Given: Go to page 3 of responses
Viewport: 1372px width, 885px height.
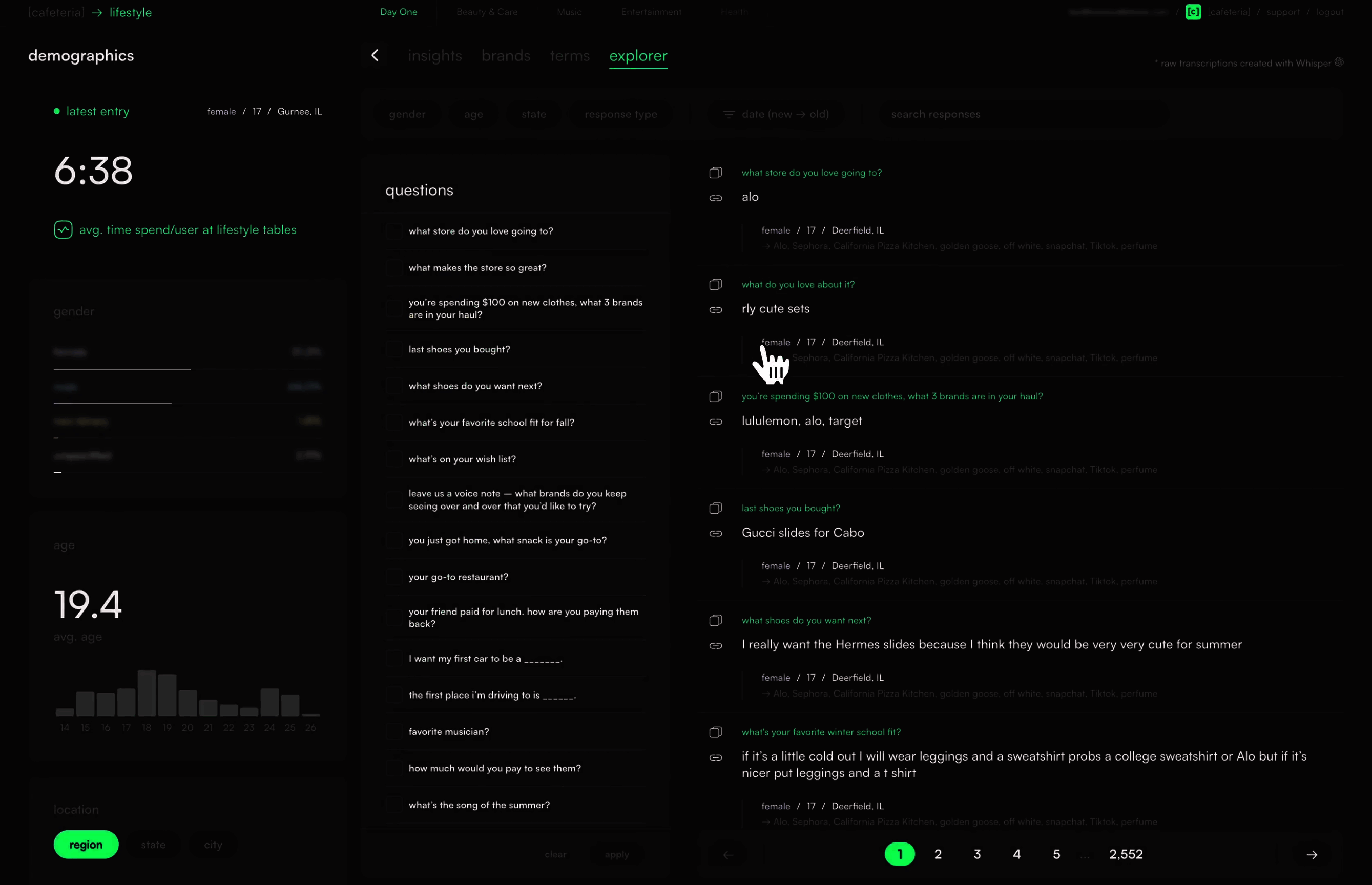Looking at the screenshot, I should [976, 854].
